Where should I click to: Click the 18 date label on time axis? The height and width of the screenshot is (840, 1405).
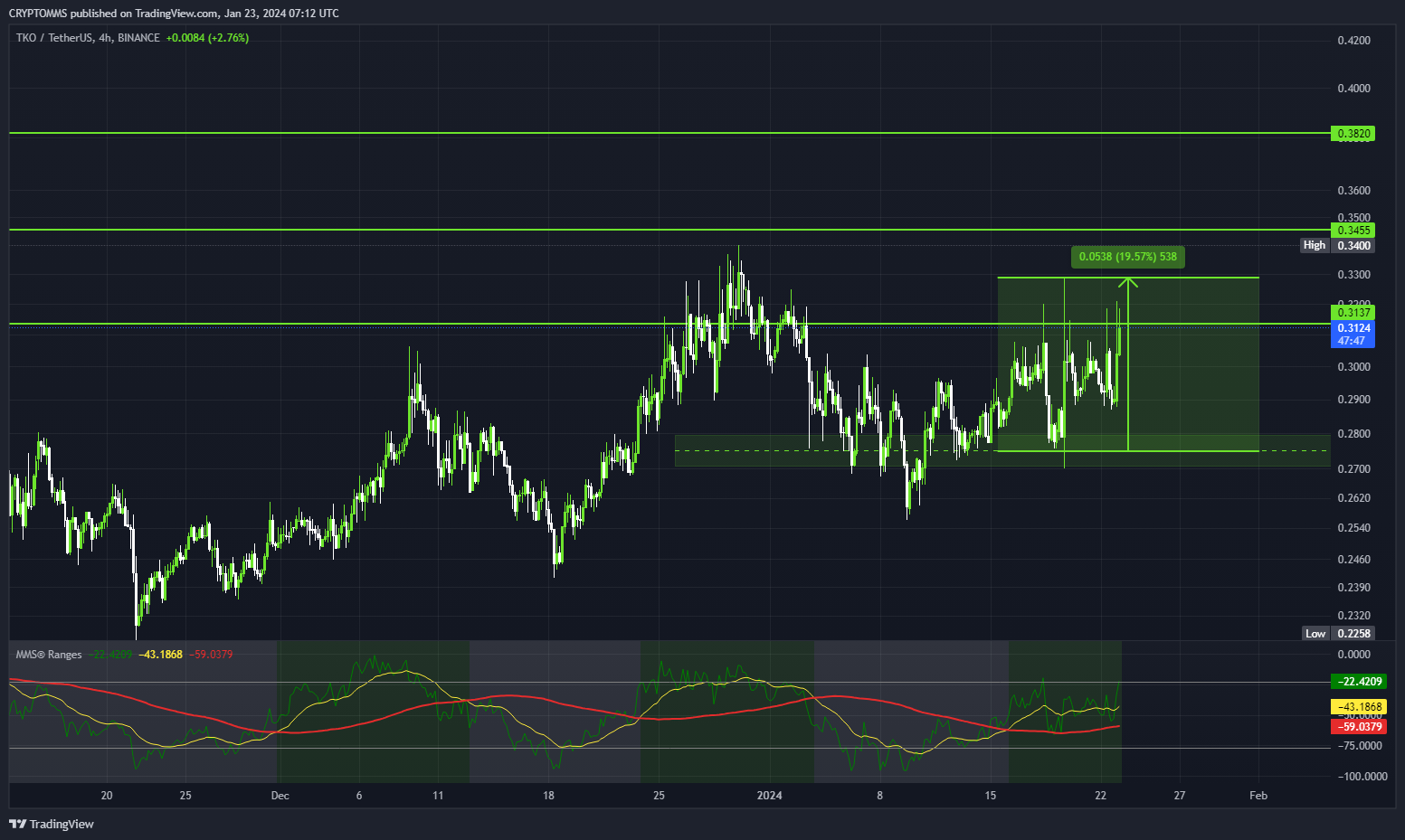click(548, 796)
